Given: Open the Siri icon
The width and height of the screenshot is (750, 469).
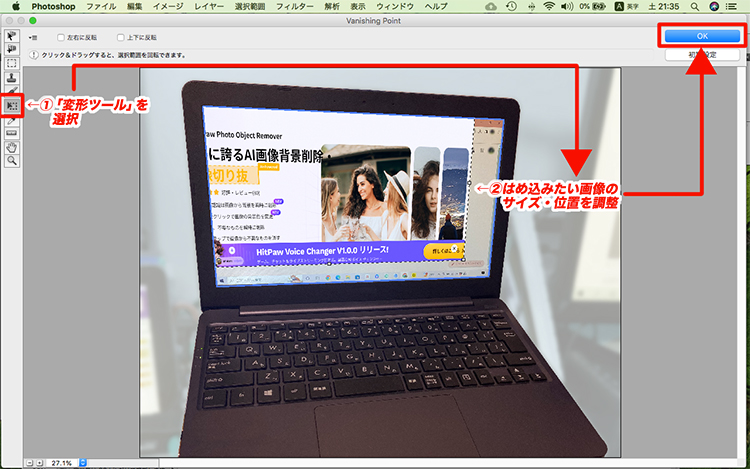Looking at the screenshot, I should coord(714,6).
